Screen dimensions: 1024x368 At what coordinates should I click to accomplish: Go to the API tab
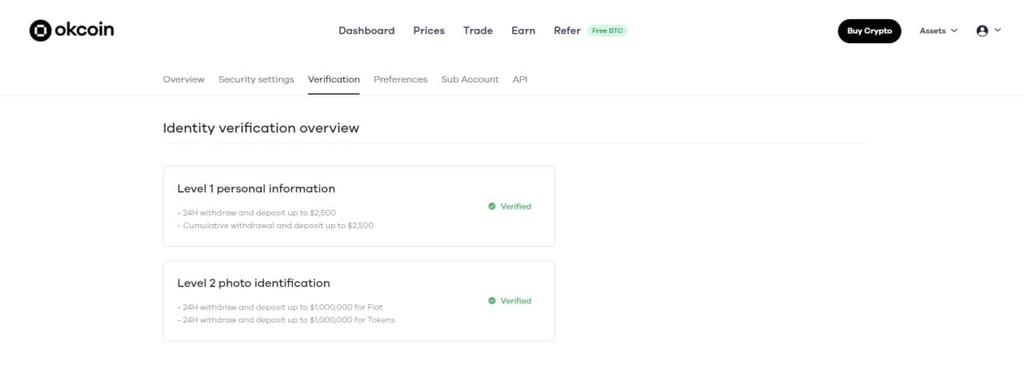coord(520,80)
